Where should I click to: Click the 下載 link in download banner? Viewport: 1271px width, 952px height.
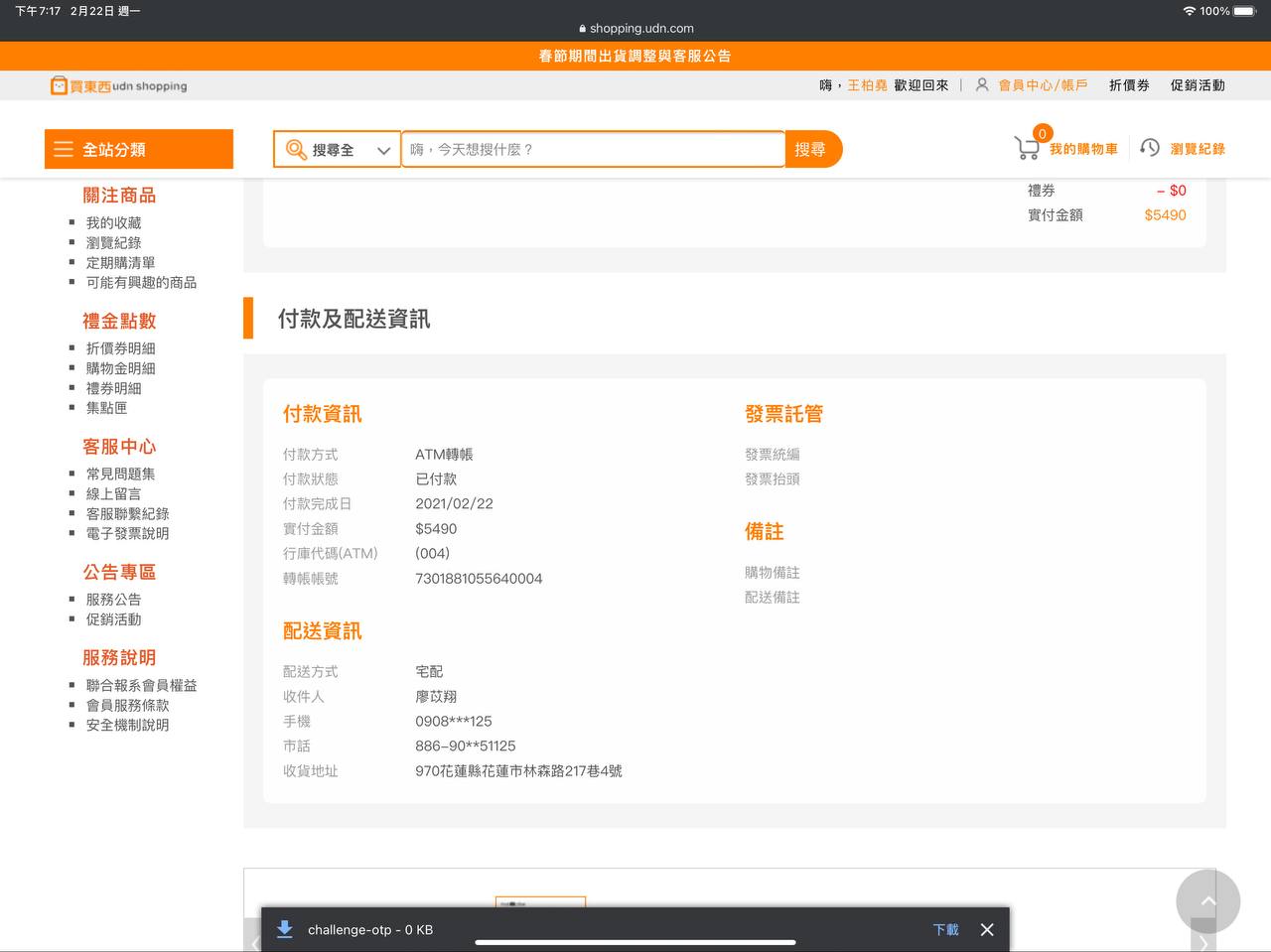[945, 929]
